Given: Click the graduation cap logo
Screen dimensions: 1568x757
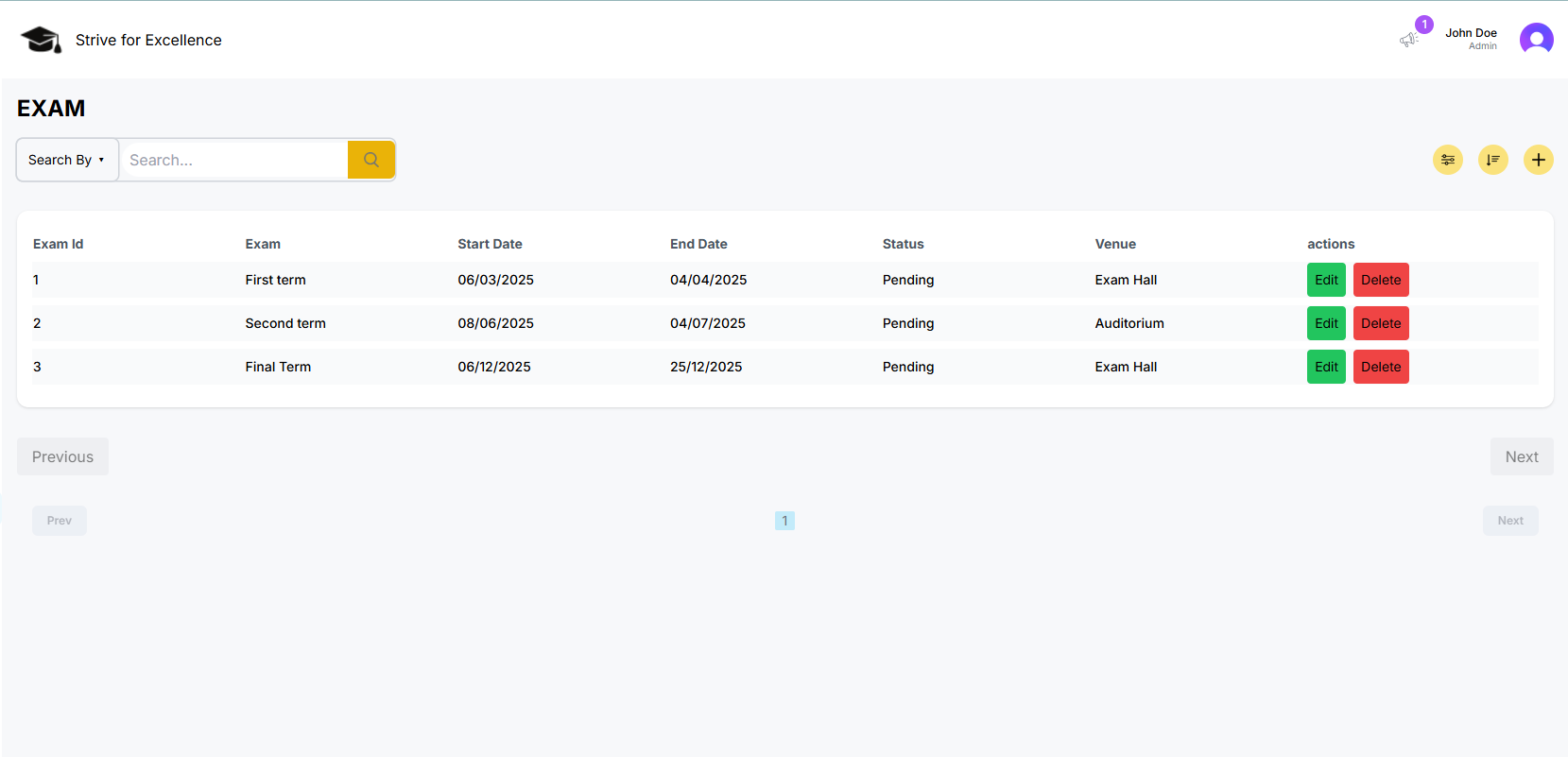Looking at the screenshot, I should coord(41,40).
